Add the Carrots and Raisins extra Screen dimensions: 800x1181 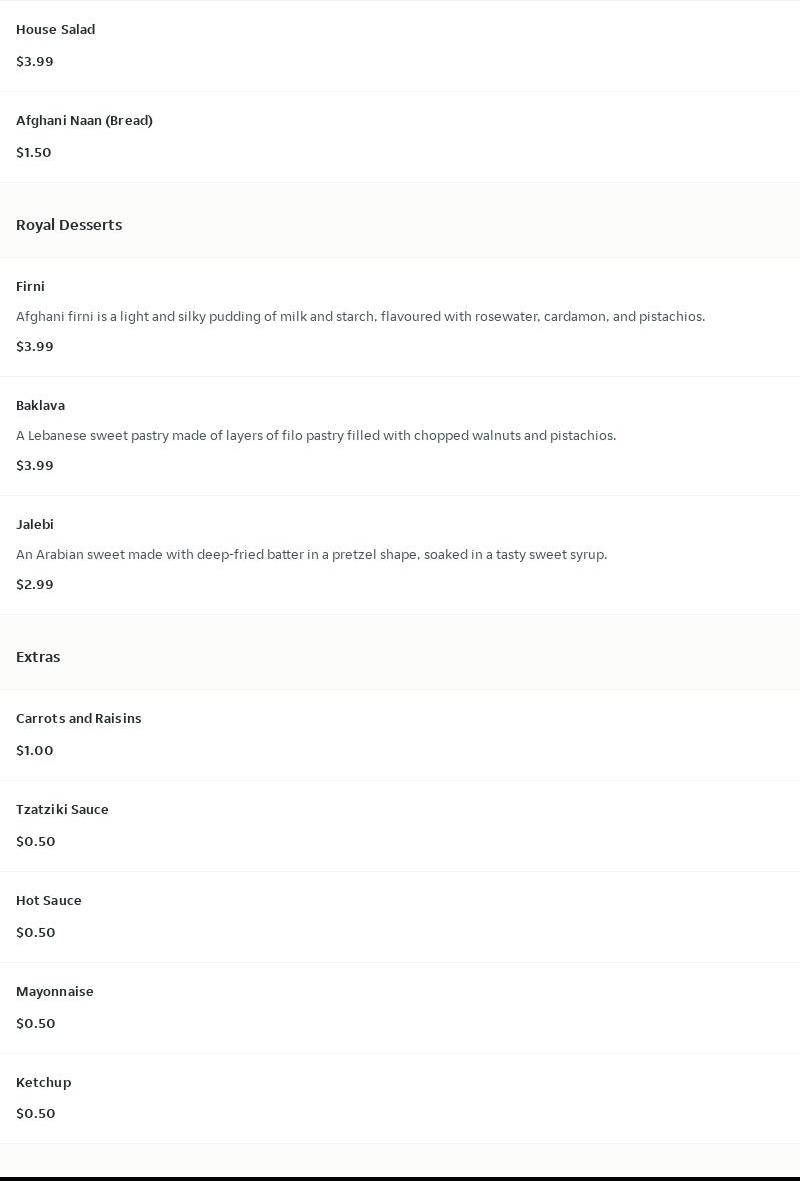(x=400, y=735)
